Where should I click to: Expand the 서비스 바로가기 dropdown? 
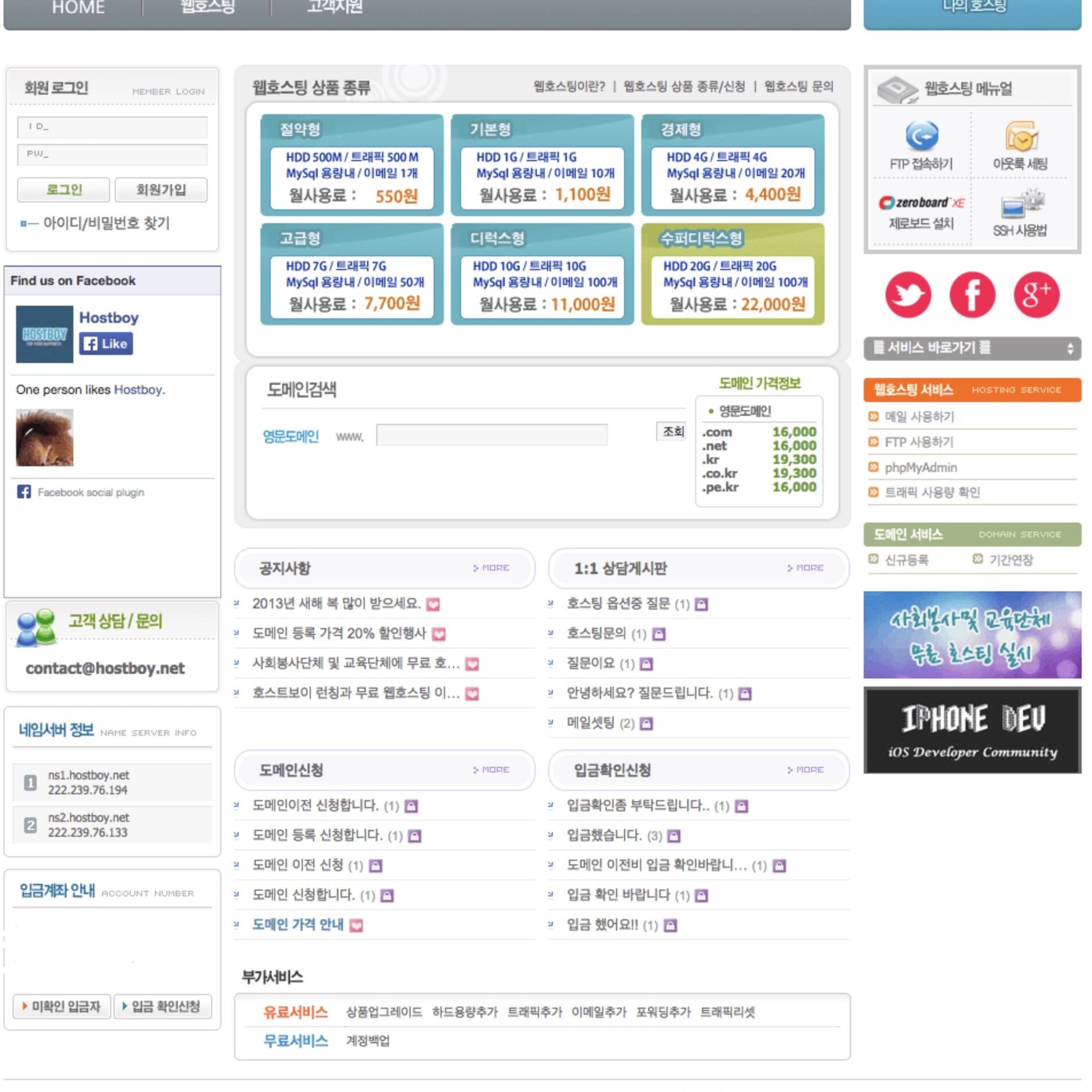tap(972, 348)
